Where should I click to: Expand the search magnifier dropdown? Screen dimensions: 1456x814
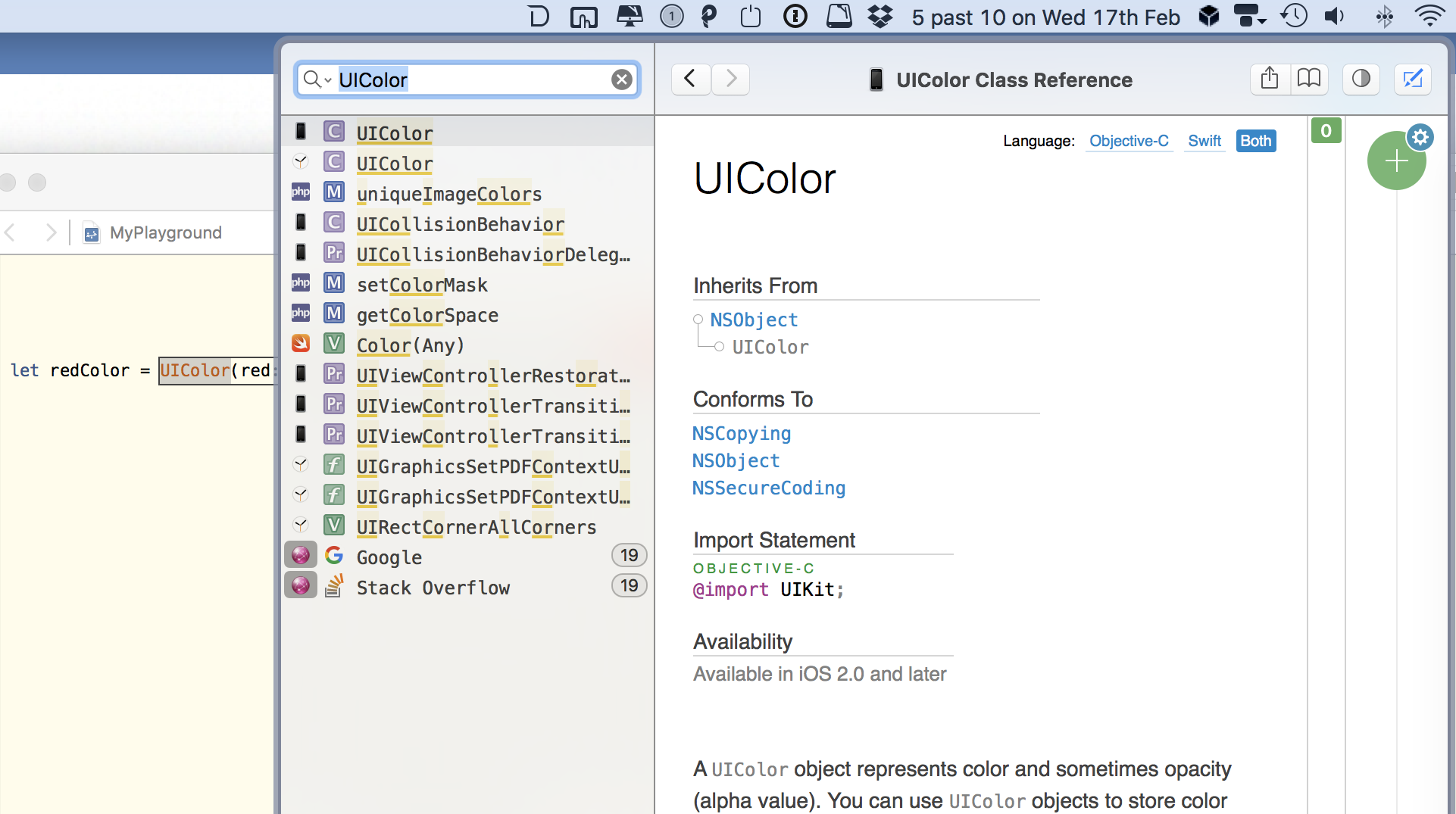(x=317, y=80)
